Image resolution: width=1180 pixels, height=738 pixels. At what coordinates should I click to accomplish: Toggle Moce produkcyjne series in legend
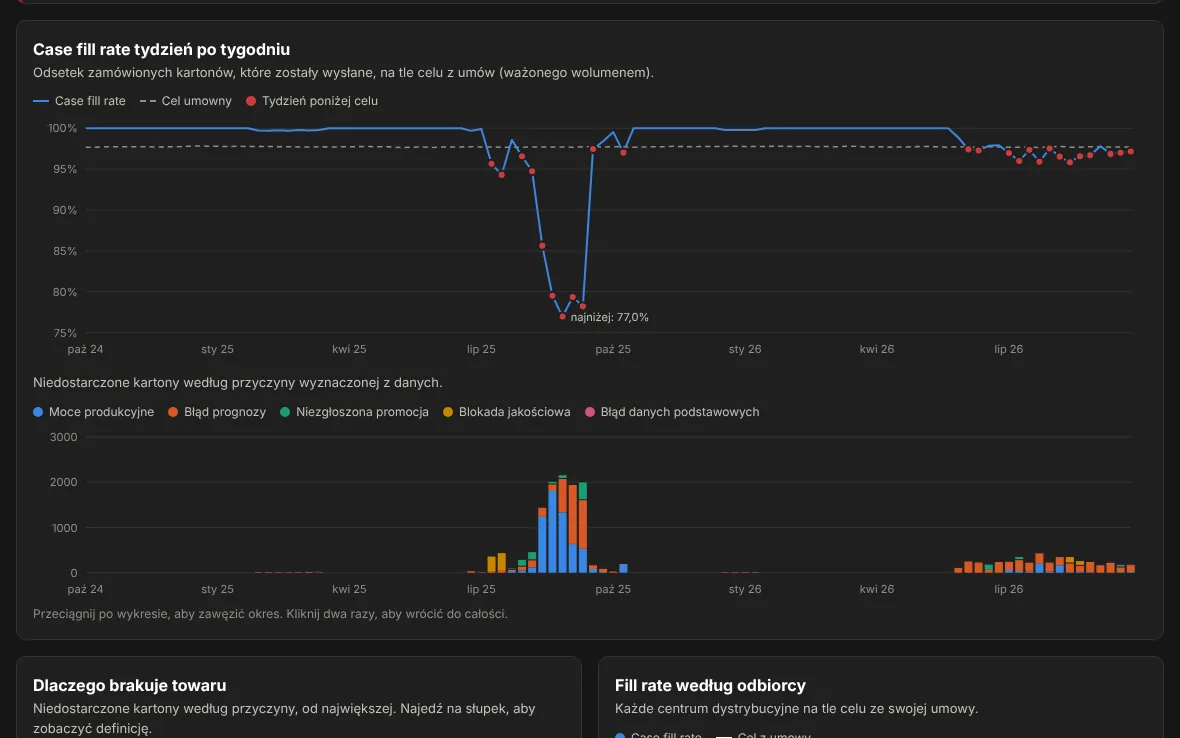93,412
